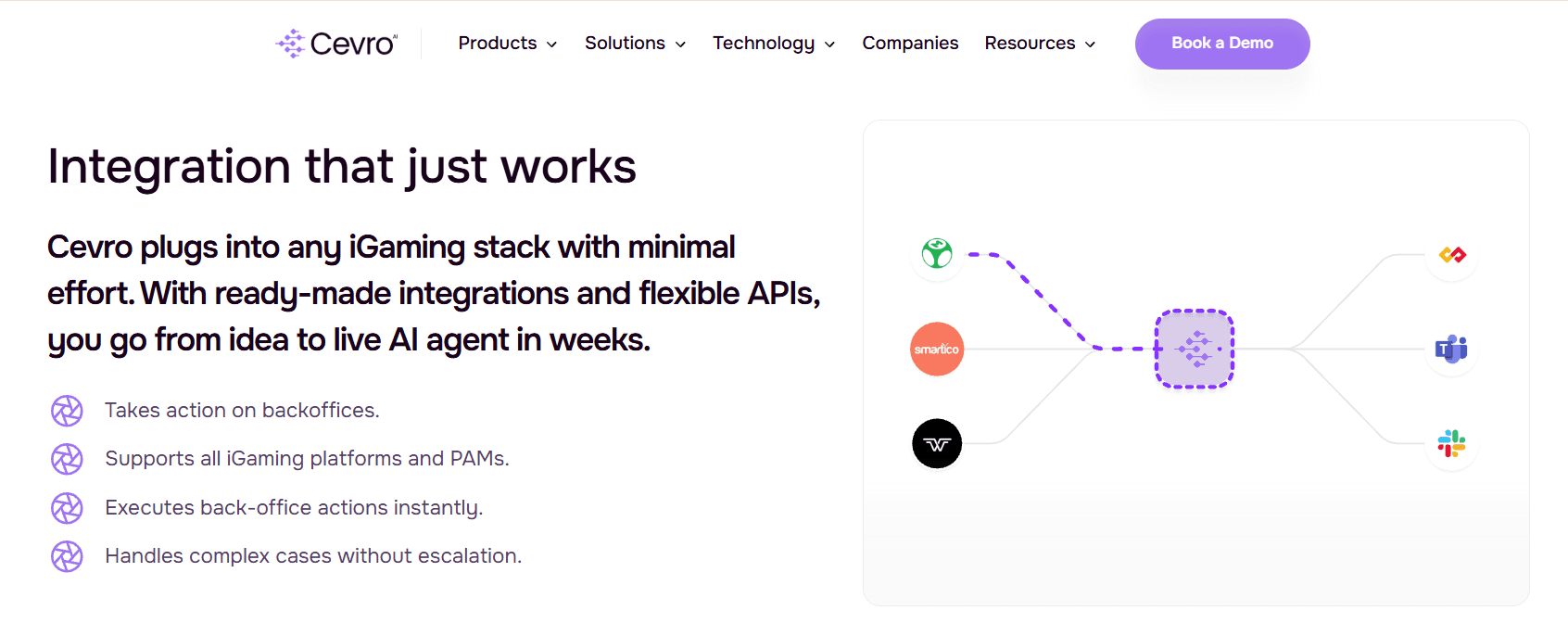
Task: Expand the Solutions dropdown chevron
Action: (680, 45)
